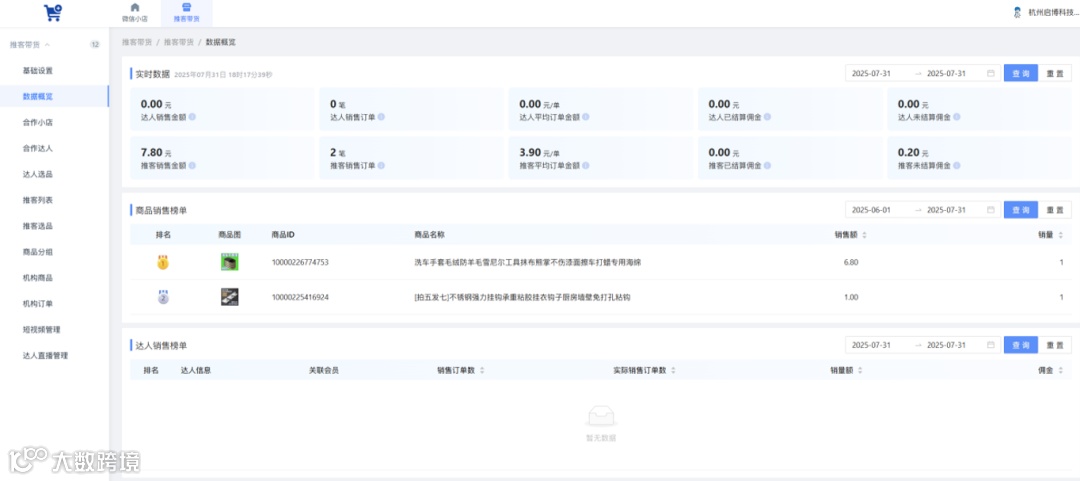Open the 微信小店 home tab

135,12
